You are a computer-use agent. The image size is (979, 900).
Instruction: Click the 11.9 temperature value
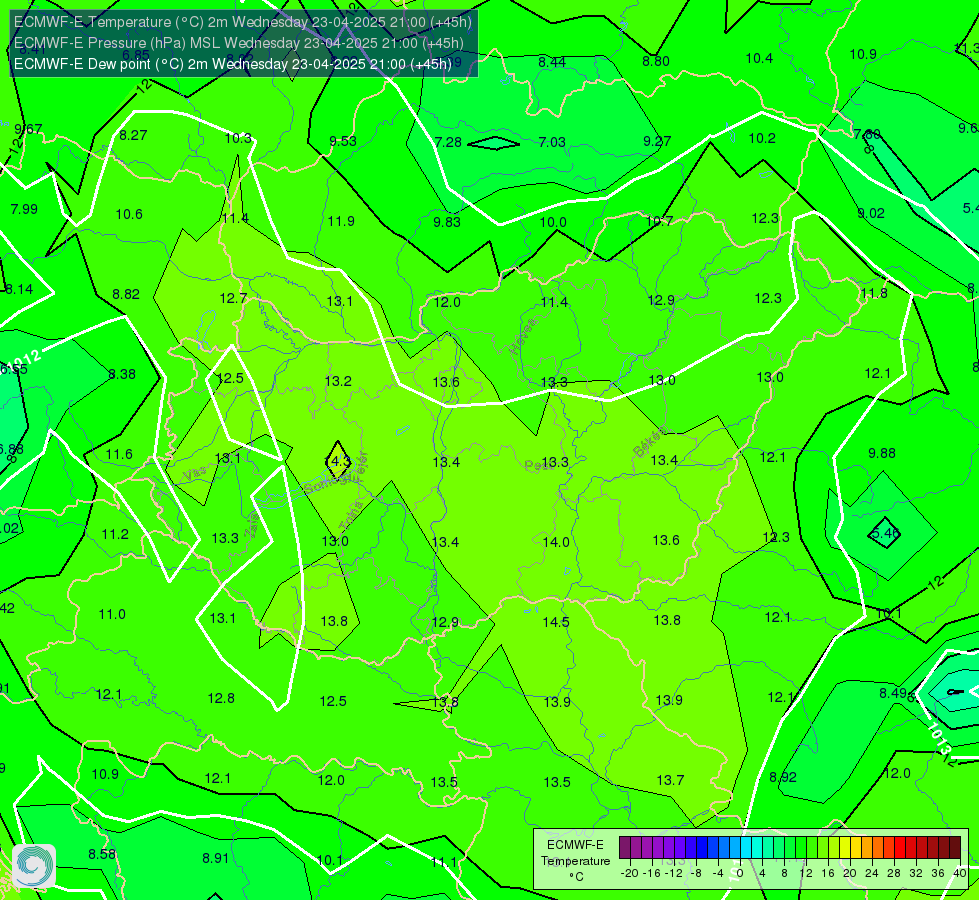pos(341,221)
